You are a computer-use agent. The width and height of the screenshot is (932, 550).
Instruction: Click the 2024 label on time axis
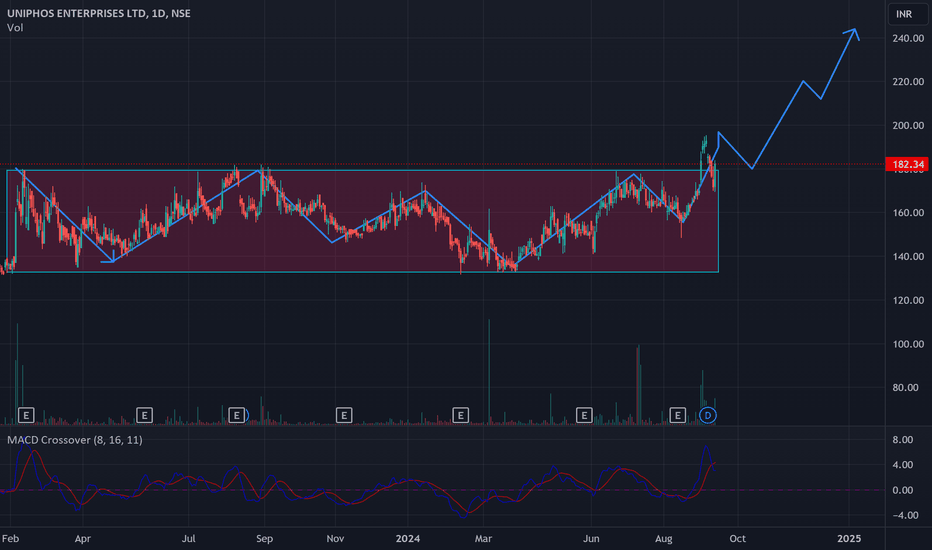408,539
